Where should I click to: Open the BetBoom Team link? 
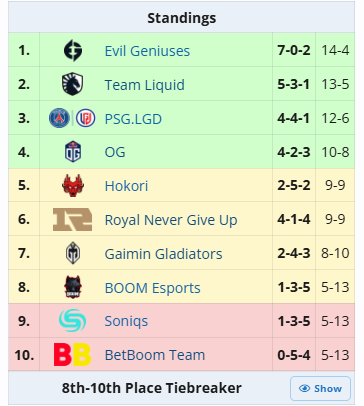(x=155, y=355)
